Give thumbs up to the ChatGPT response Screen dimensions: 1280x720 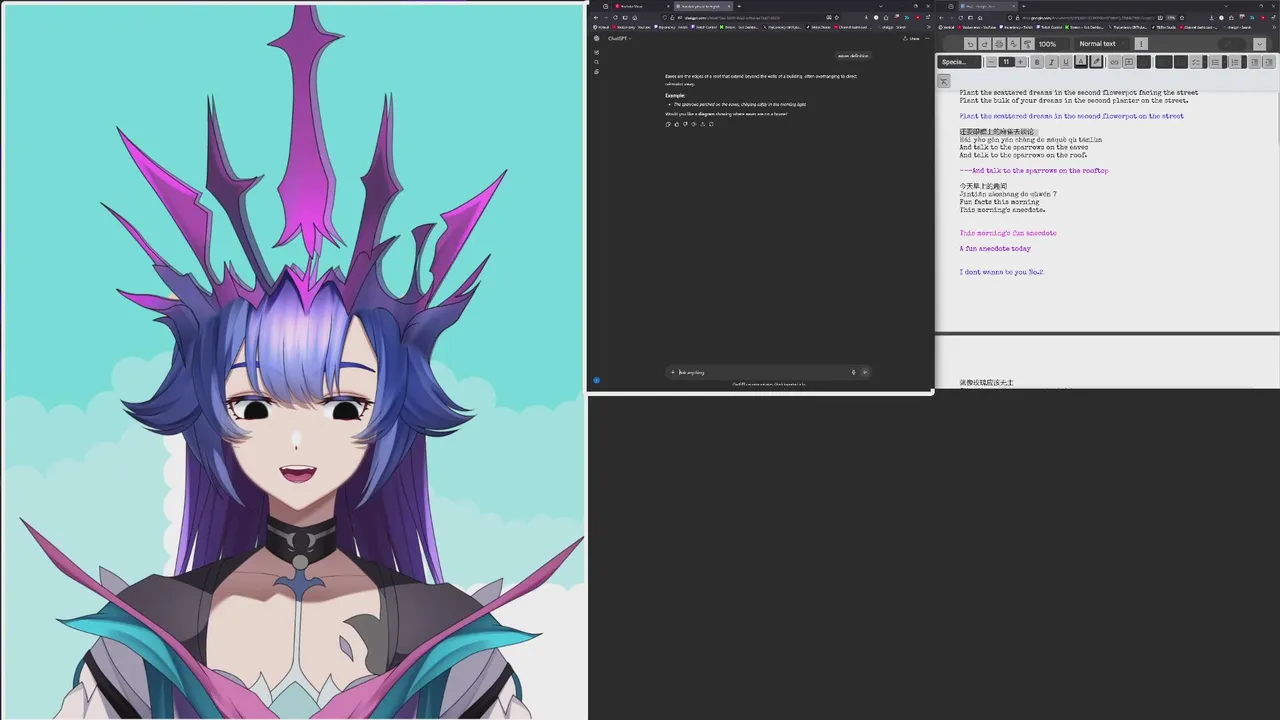click(676, 124)
